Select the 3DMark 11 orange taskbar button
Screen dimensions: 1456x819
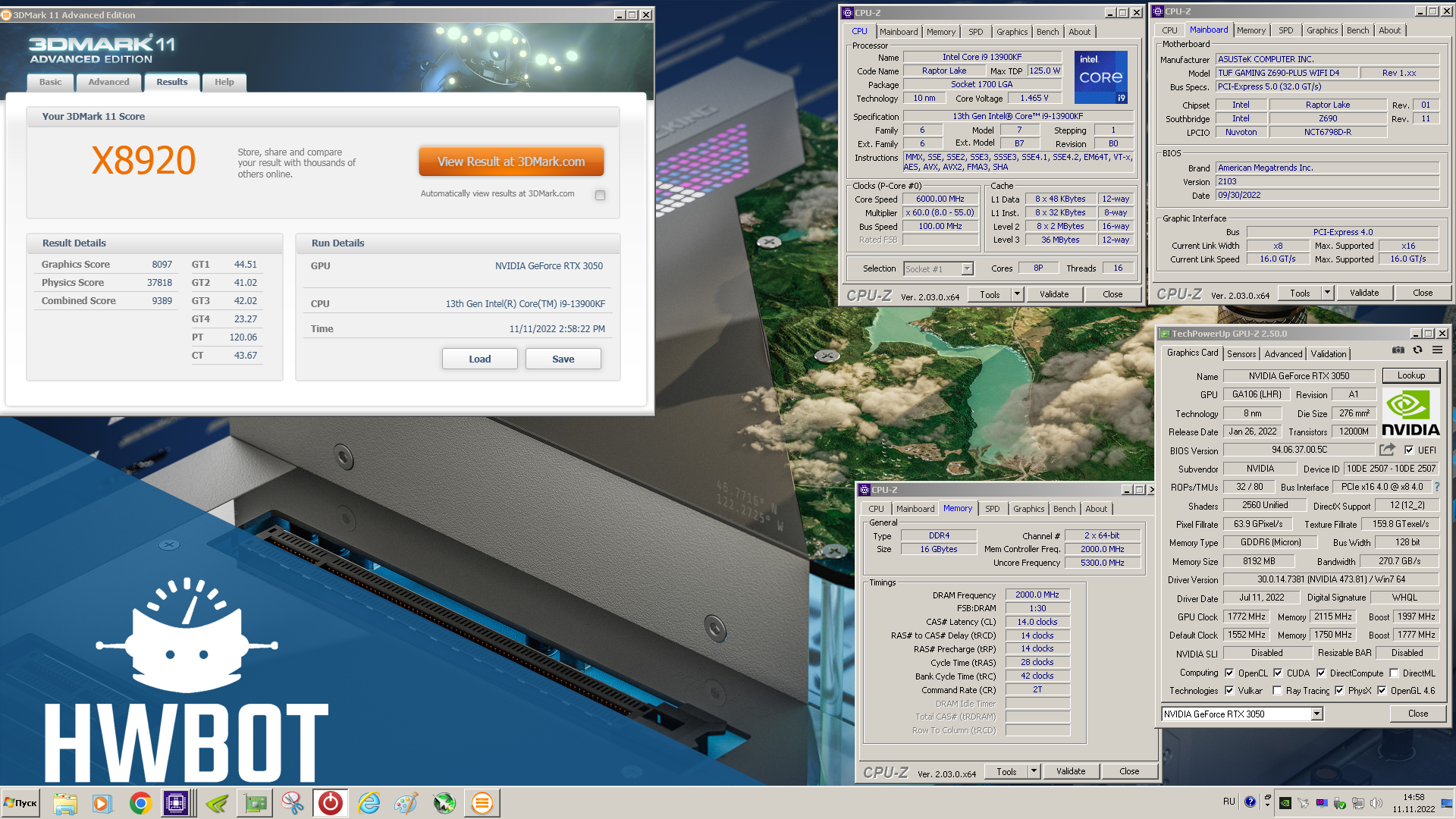[482, 803]
